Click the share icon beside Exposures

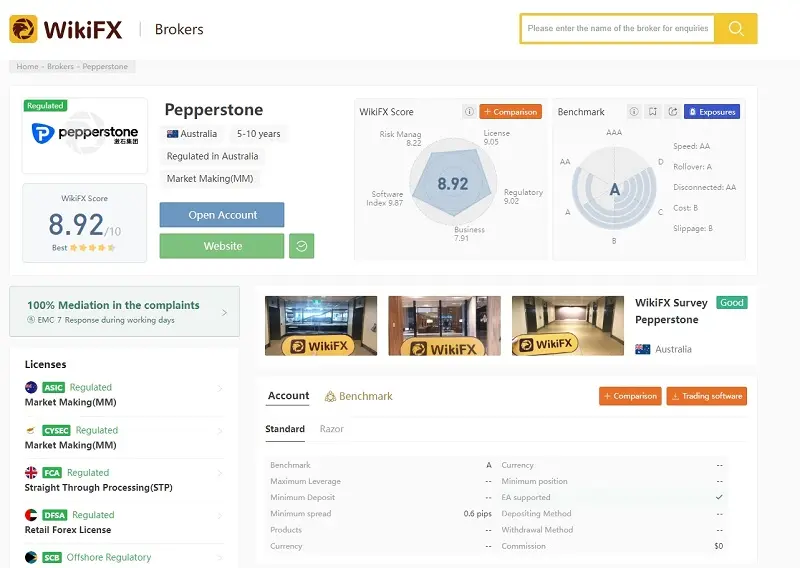click(672, 112)
